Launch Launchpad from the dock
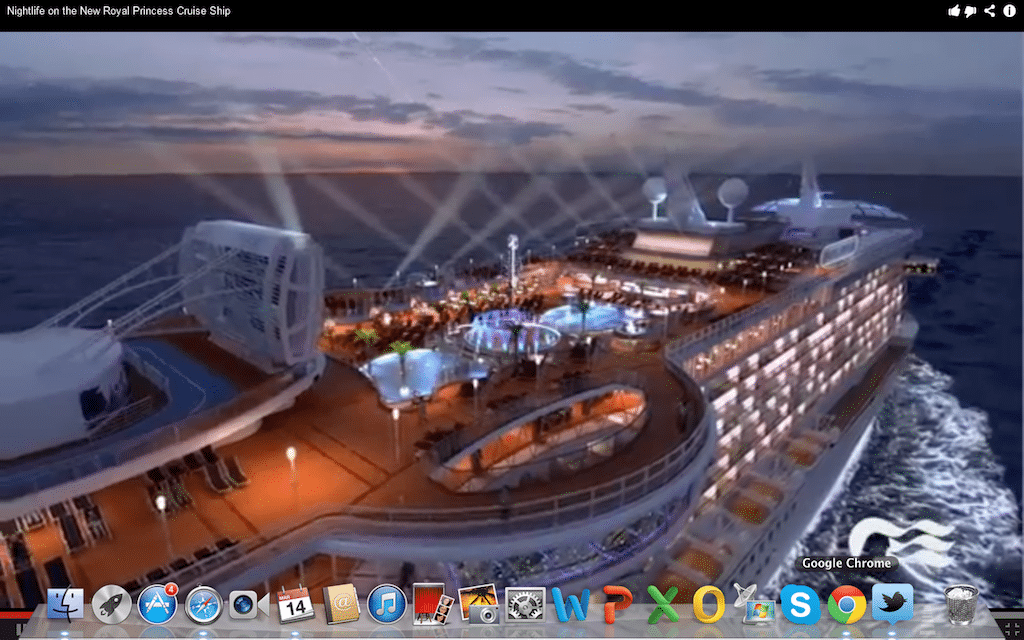Screen dimensions: 1024x640 tap(112, 604)
